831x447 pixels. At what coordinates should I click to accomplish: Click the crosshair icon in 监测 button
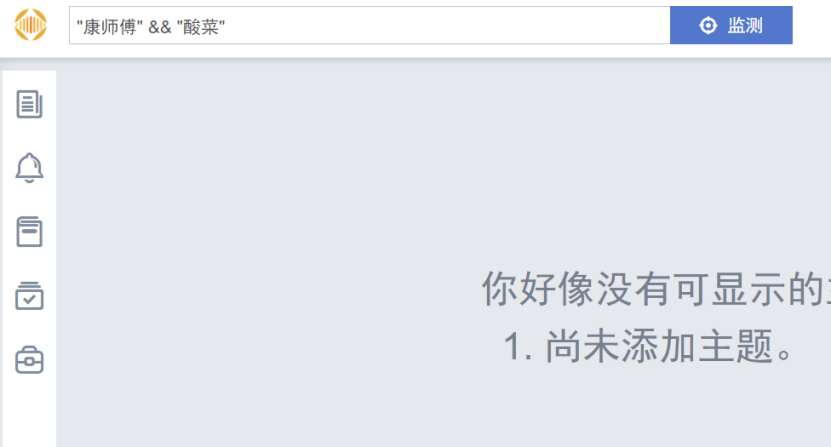tap(708, 25)
